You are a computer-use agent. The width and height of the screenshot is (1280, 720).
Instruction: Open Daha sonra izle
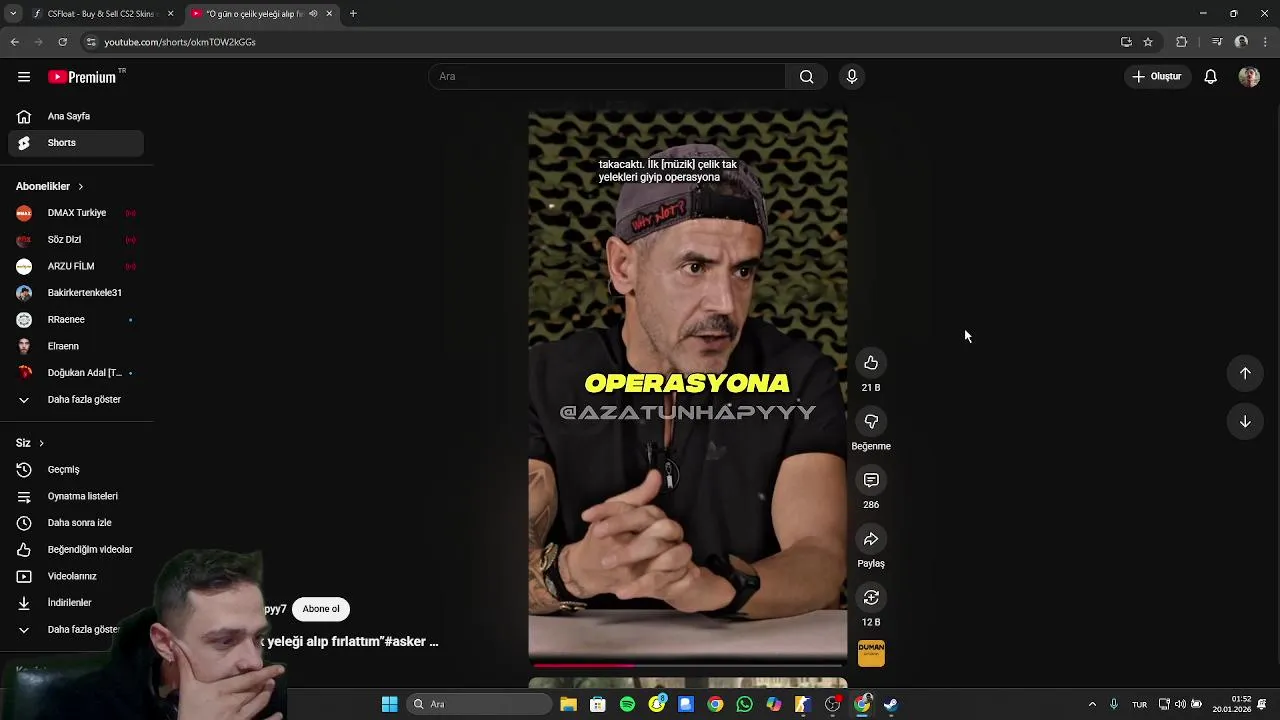pyautogui.click(x=76, y=523)
